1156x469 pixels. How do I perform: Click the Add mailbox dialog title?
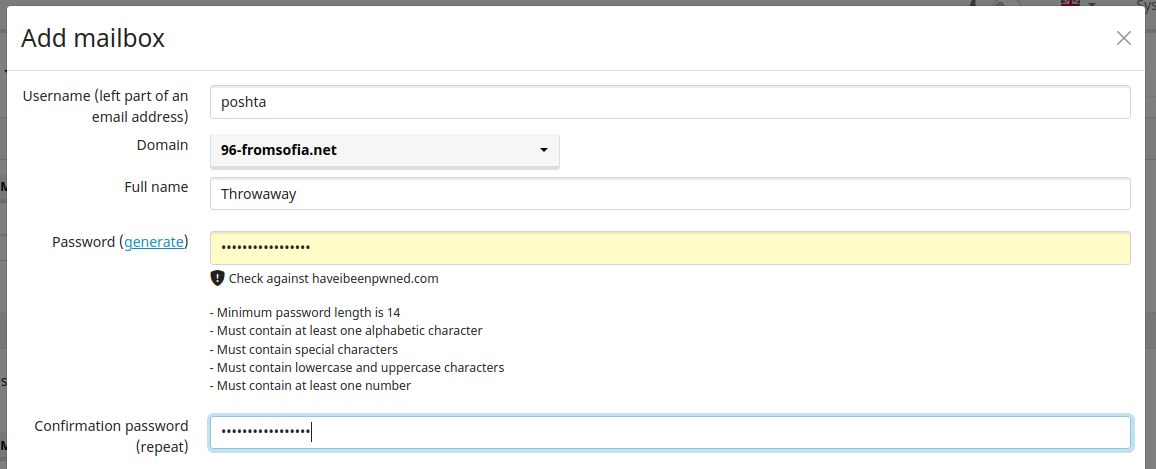pos(93,39)
